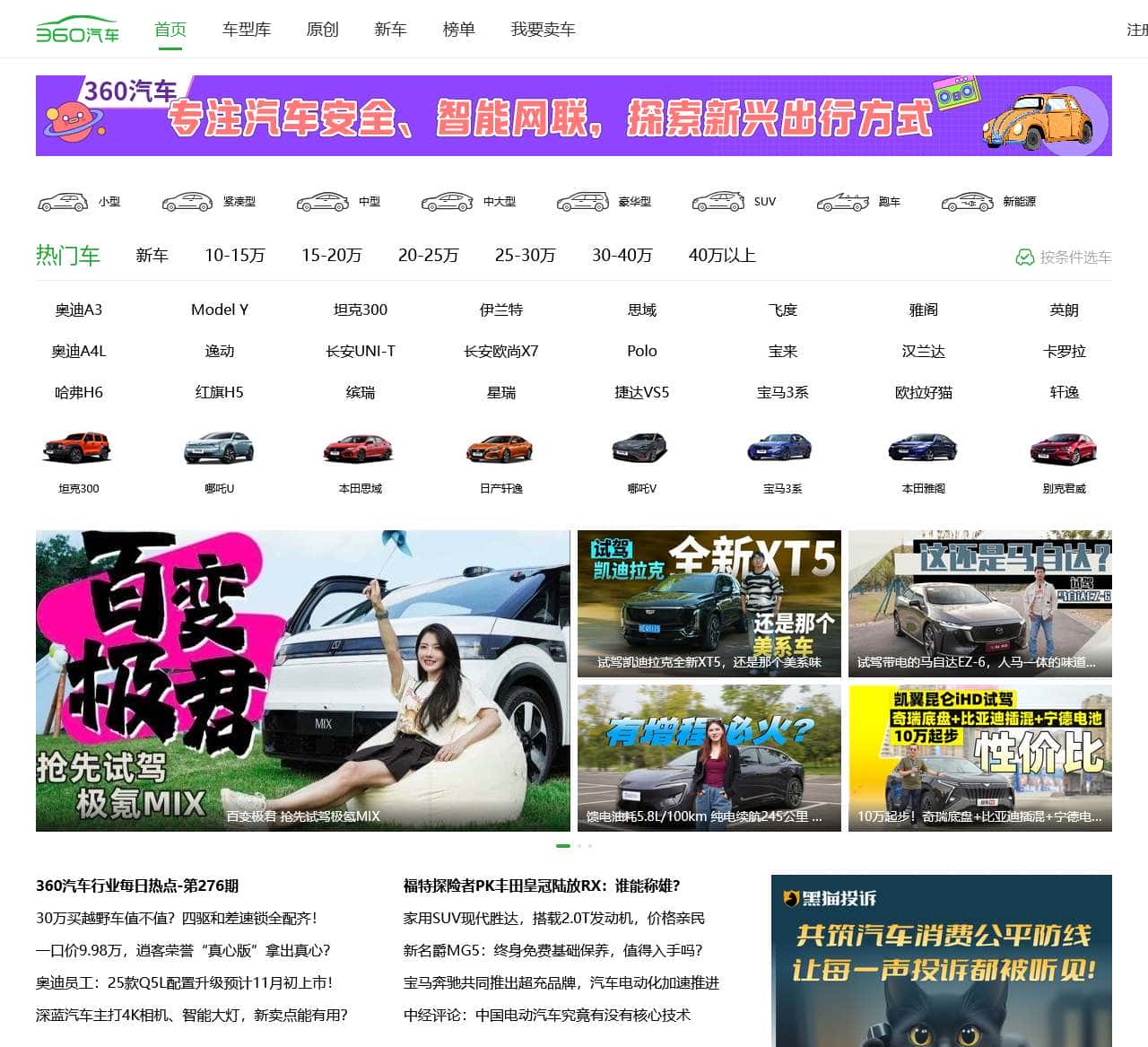Open the 哪吒U car thumbnail
1148x1047 pixels.
point(220,447)
